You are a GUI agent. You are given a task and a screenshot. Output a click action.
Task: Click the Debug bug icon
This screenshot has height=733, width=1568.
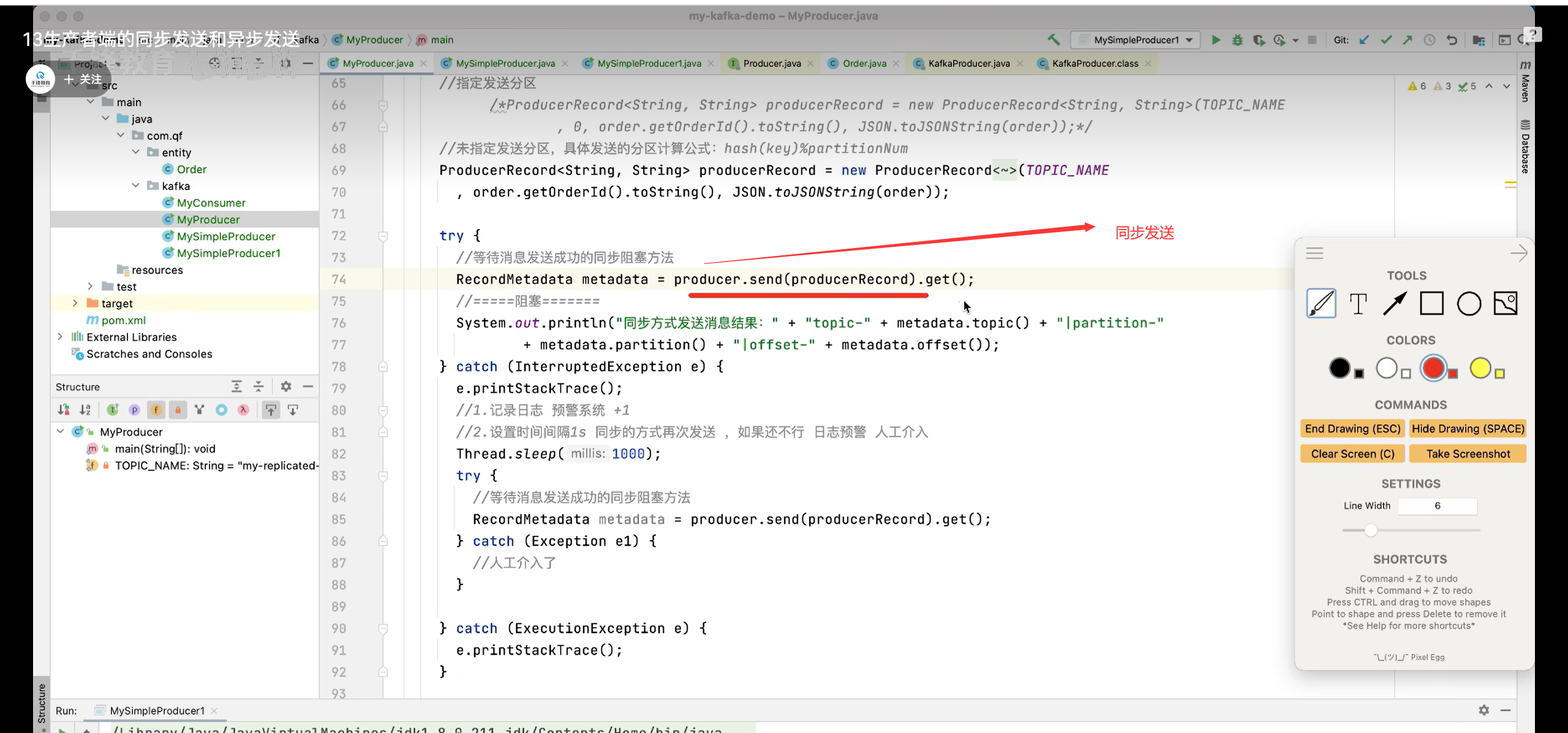[x=1237, y=40]
